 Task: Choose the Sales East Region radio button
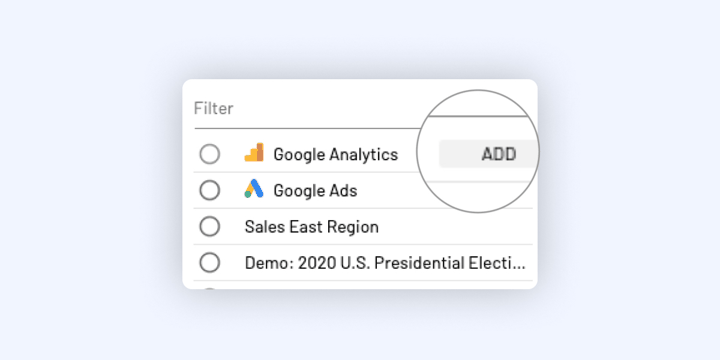click(x=209, y=226)
